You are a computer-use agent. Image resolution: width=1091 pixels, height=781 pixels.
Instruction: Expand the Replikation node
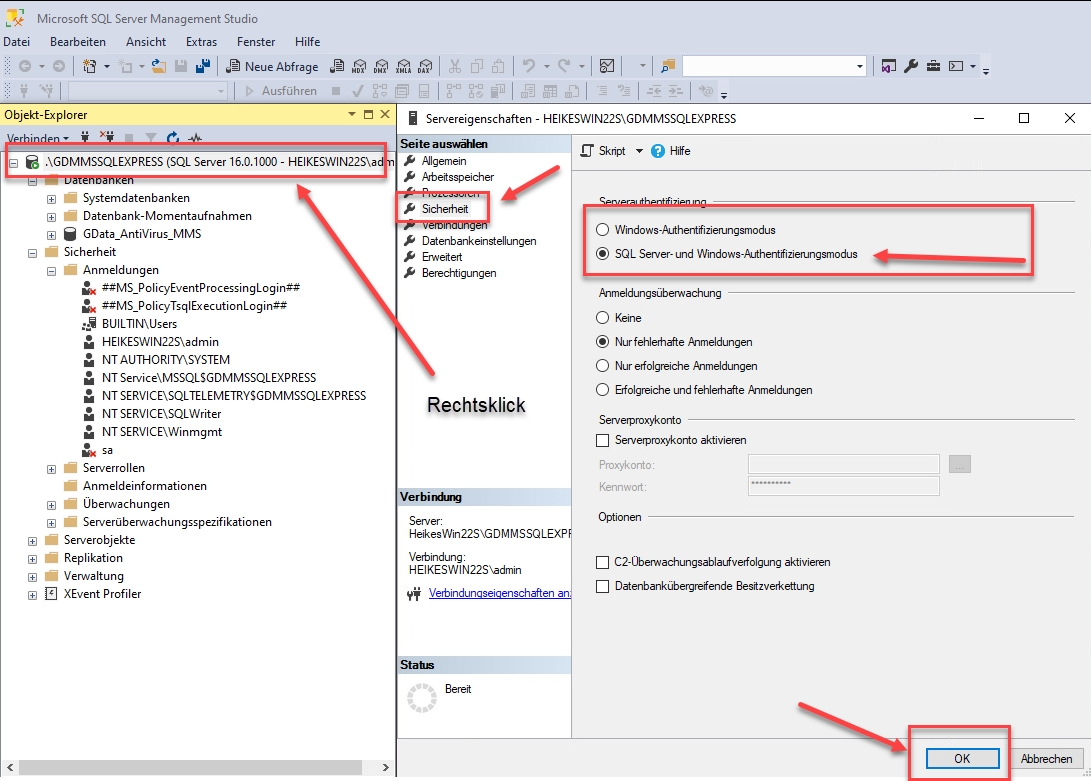coord(32,559)
